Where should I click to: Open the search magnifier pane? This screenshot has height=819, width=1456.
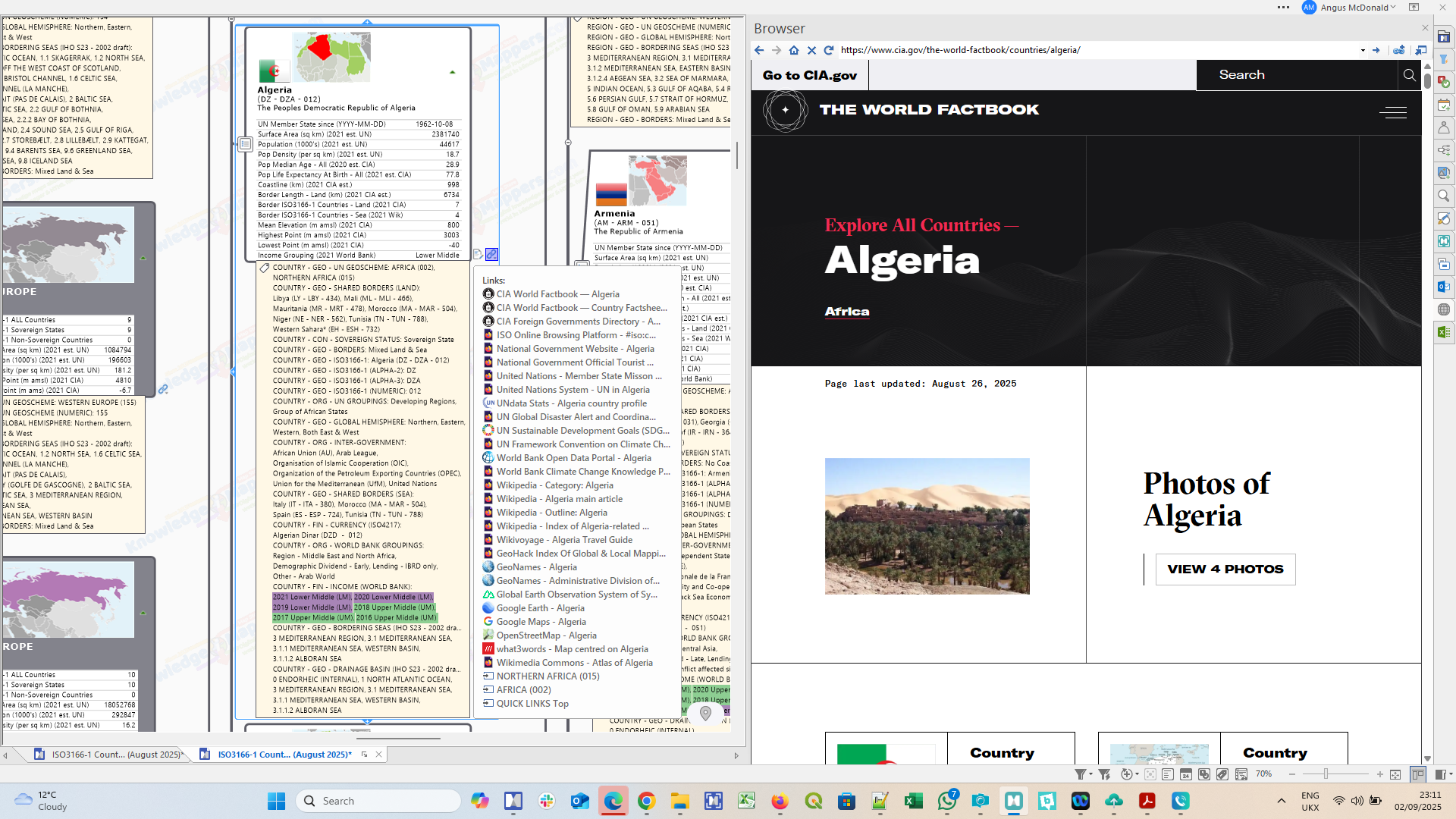click(x=1444, y=196)
